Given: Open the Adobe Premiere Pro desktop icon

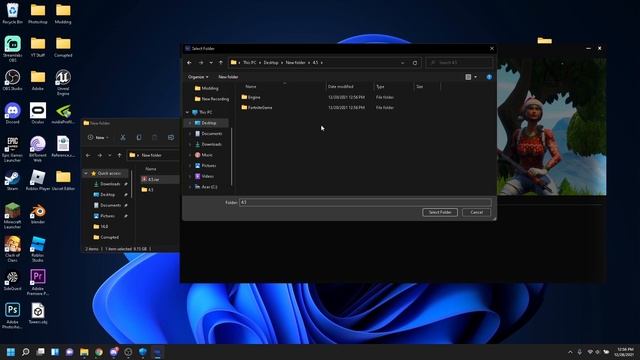Looking at the screenshot, I should (x=38, y=282).
